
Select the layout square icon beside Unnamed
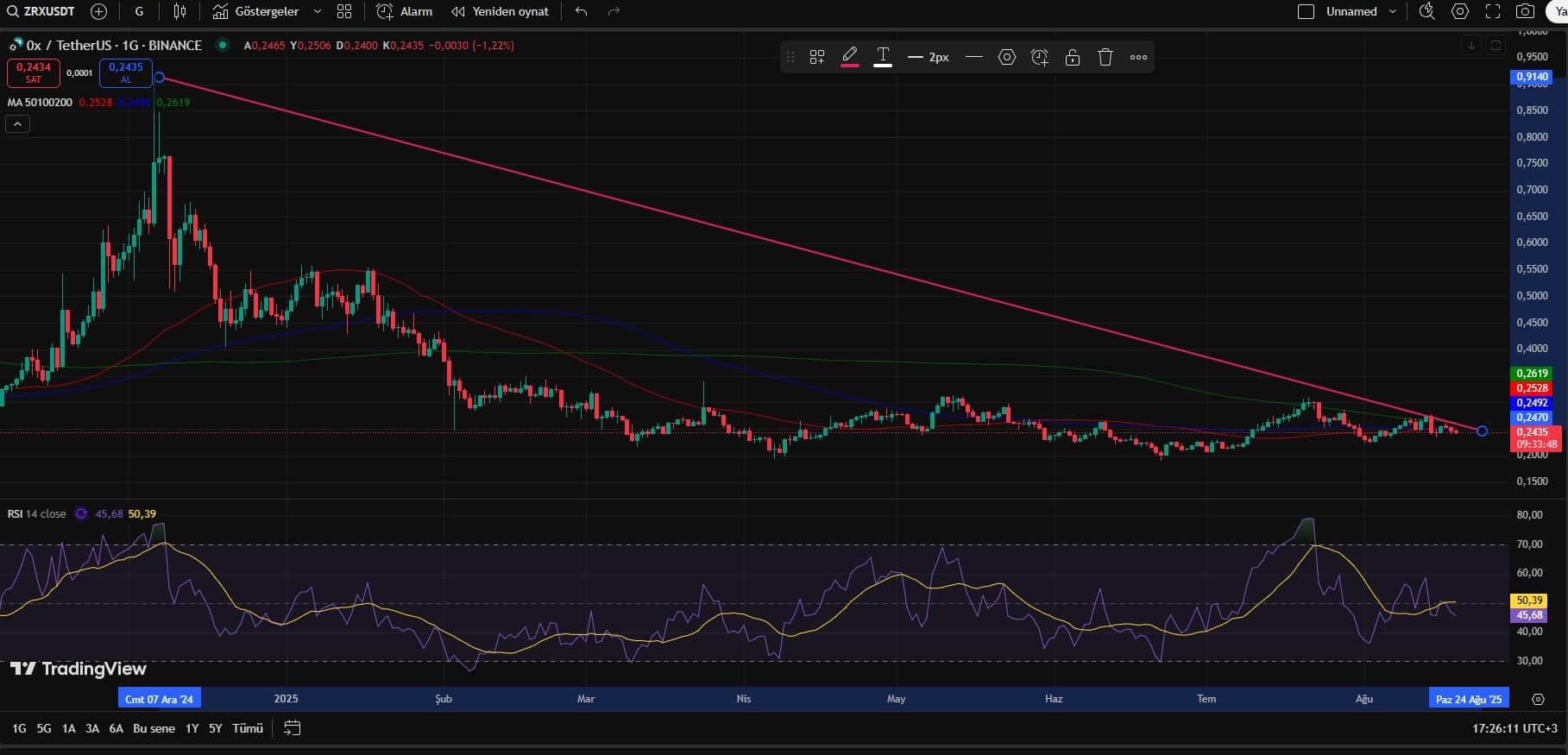1307,11
